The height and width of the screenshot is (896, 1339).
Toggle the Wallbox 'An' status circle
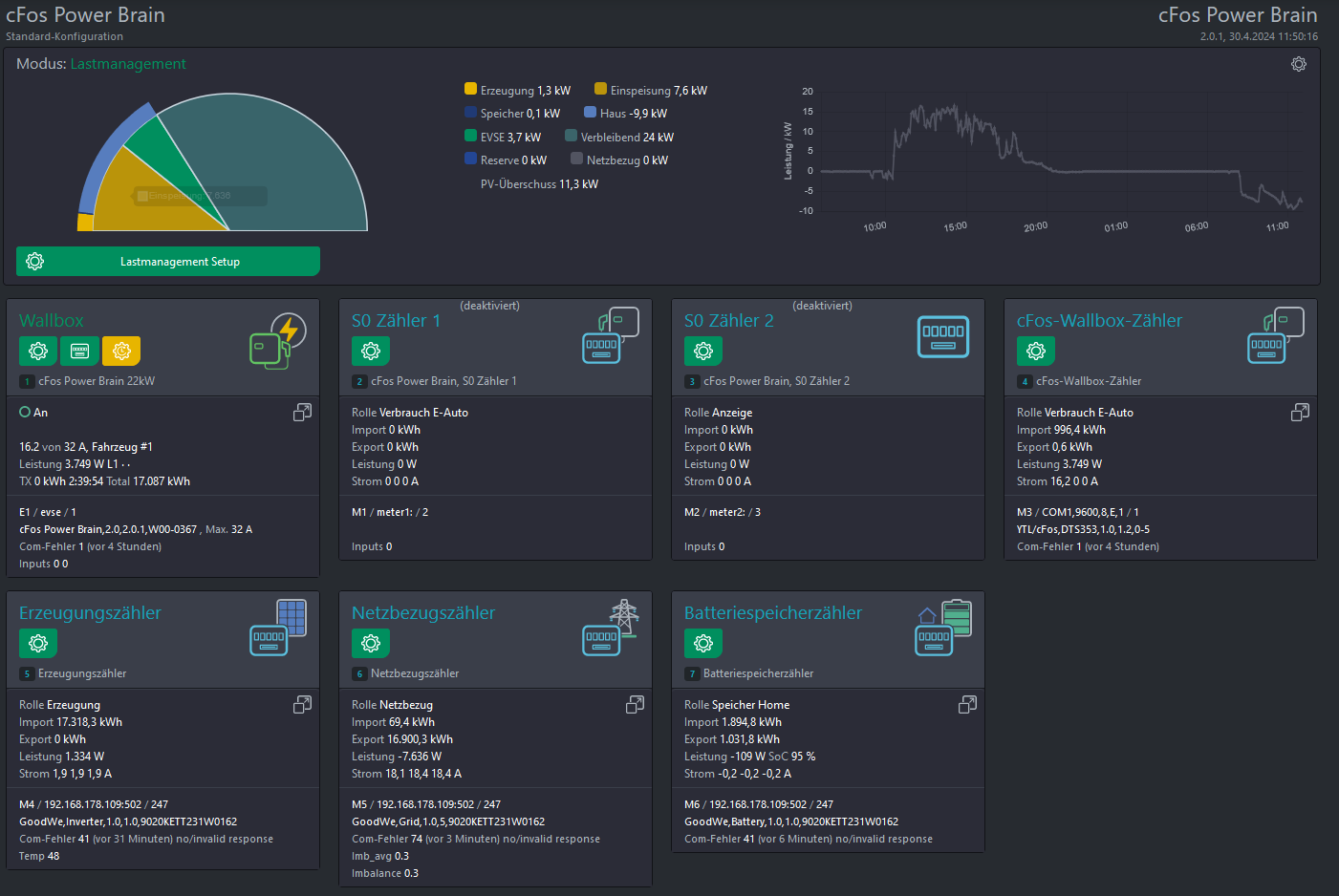click(x=25, y=412)
